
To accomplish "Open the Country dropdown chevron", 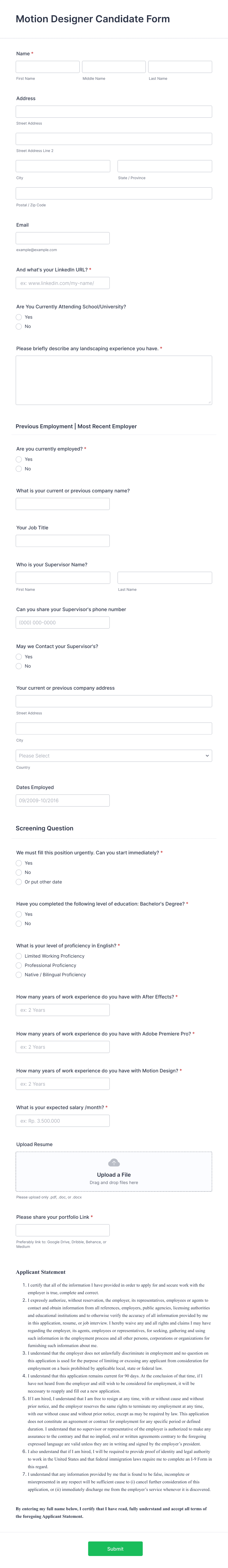I will 207,755.
